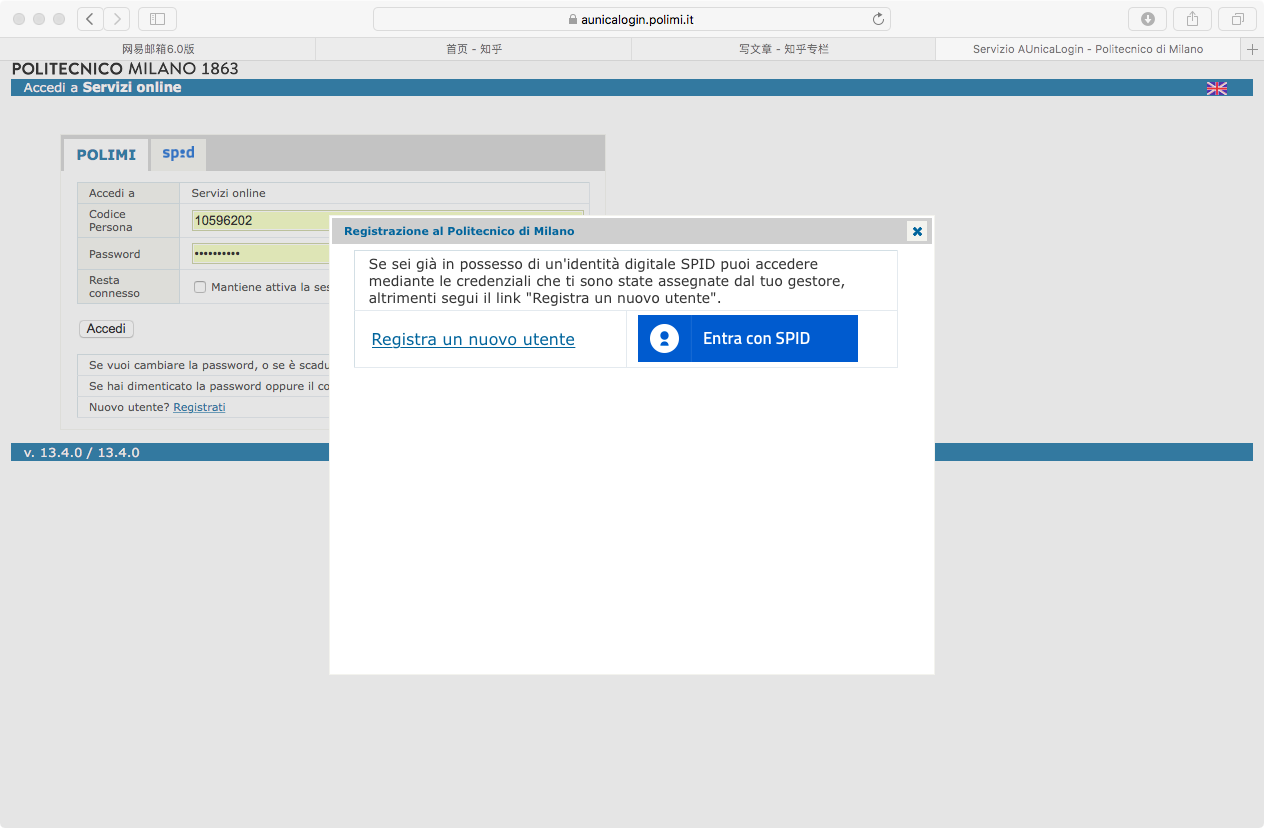Select the SPID login tab
The height and width of the screenshot is (828, 1264).
pyautogui.click(x=178, y=154)
